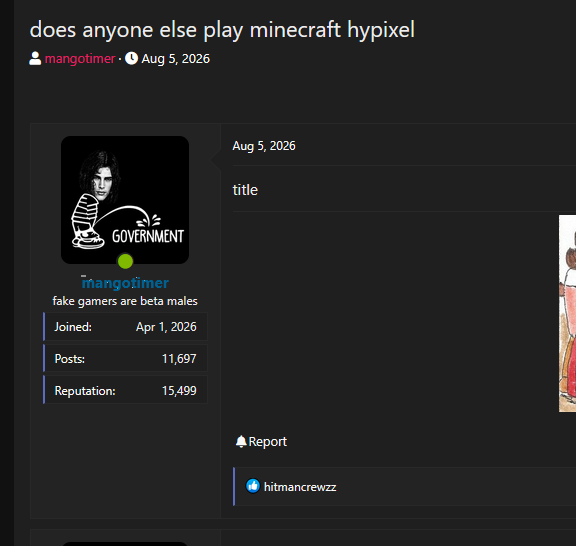Click the bell icon beside Report
Viewport: 576px width, 546px height.
click(241, 441)
